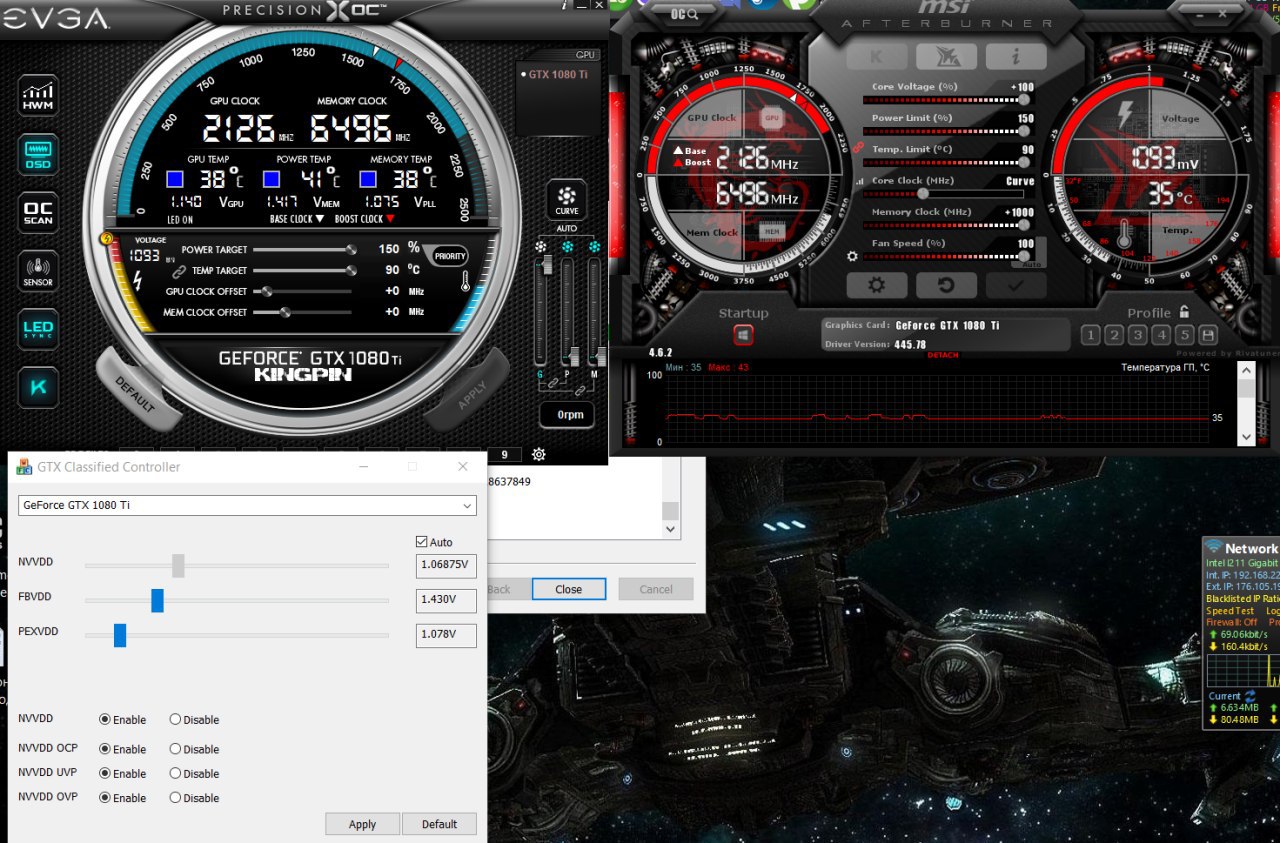Toggle Windows Startup button in Afterburner
The image size is (1280, 843).
743,335
